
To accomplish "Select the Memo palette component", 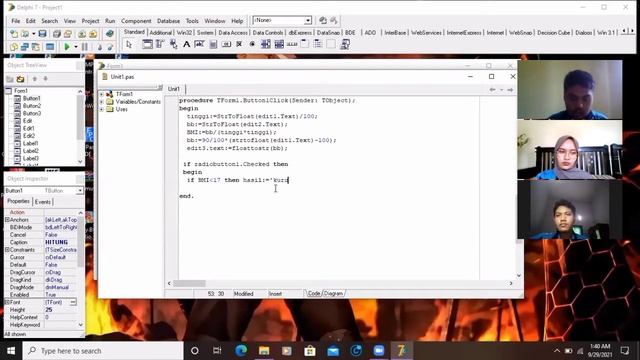I will [x=213, y=44].
